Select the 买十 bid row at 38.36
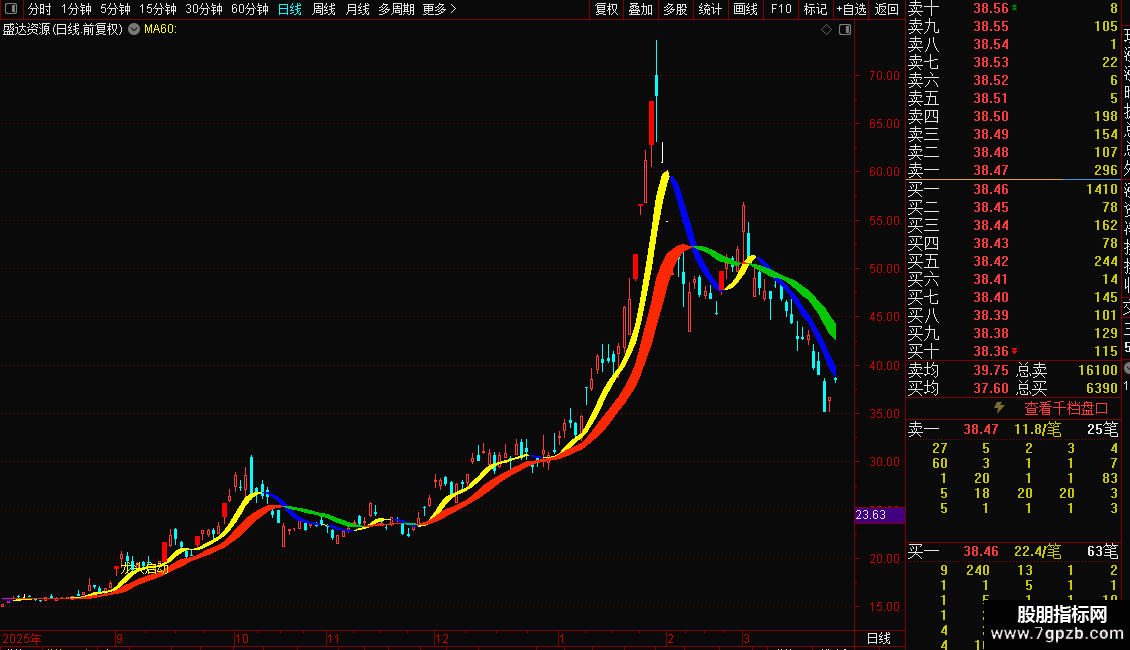This screenshot has height=650, width=1130. (x=1013, y=351)
